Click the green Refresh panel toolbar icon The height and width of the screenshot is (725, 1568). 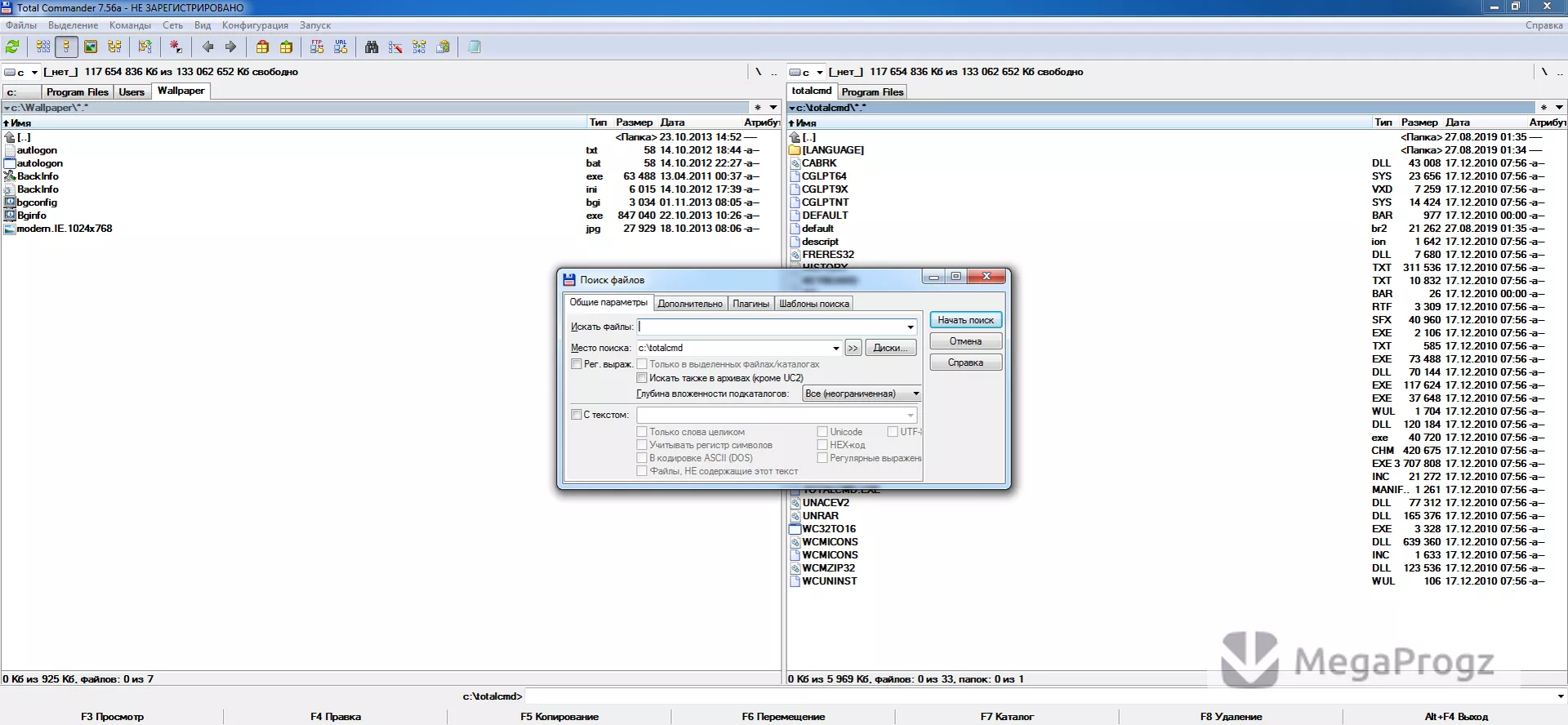click(x=13, y=47)
